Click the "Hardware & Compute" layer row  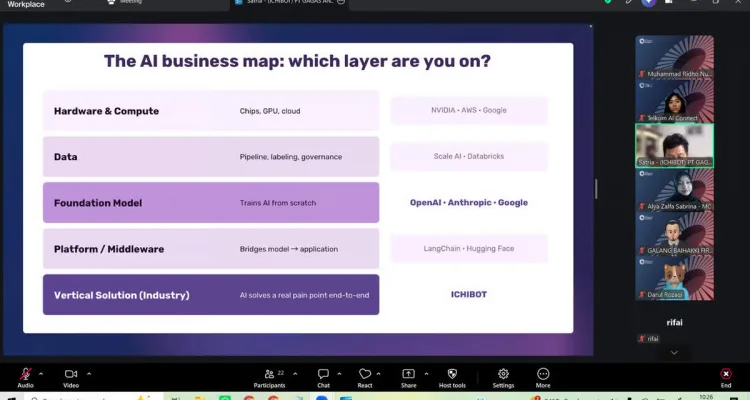(x=211, y=111)
